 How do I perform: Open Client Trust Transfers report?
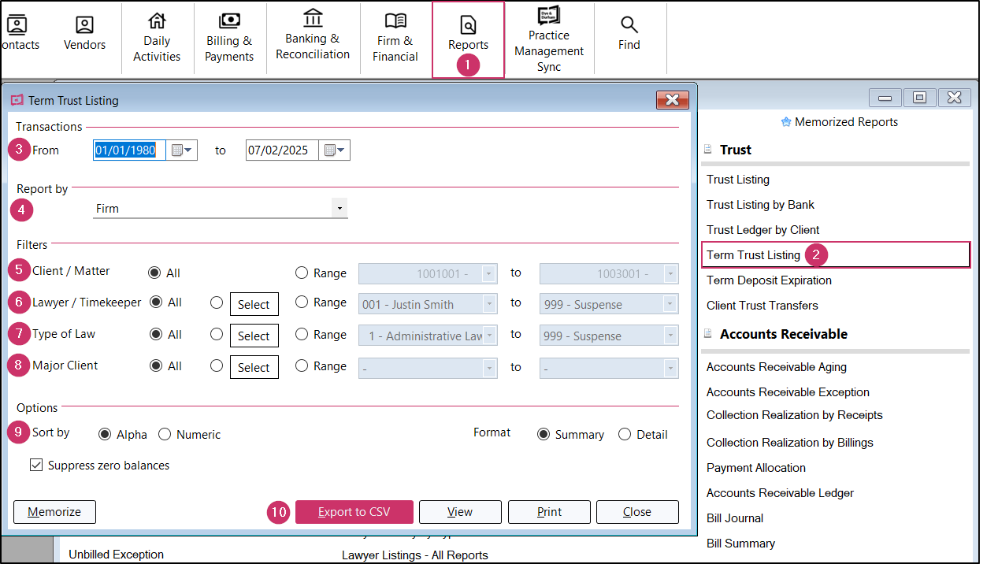pos(762,305)
